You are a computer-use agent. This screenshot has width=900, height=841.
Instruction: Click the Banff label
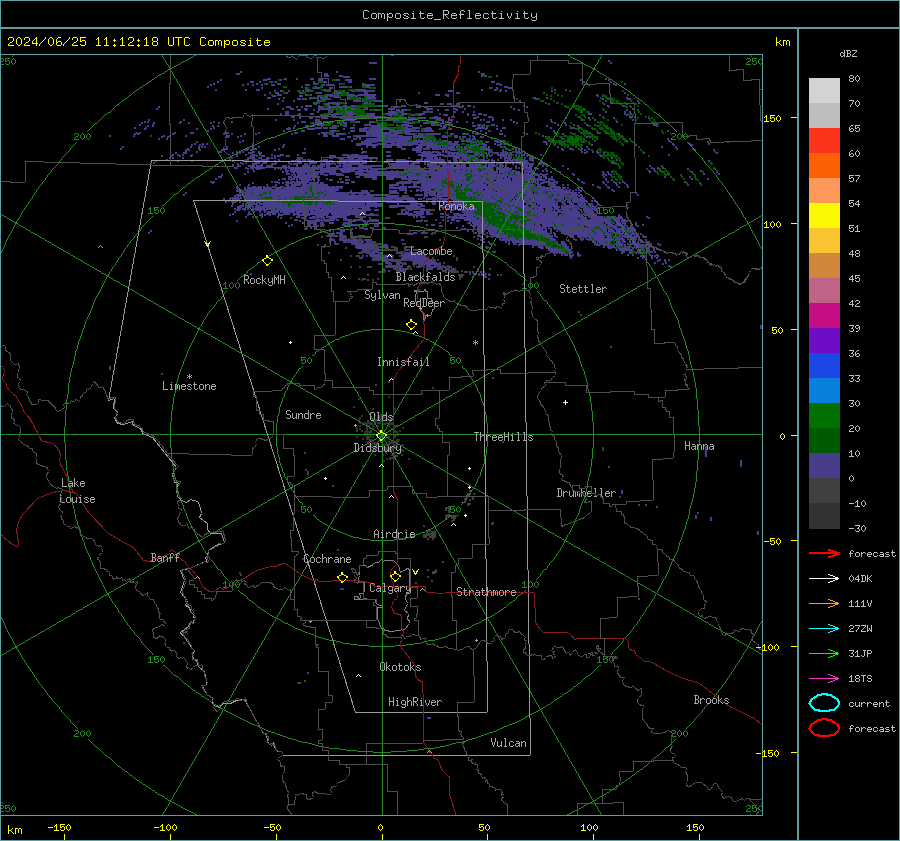165,557
